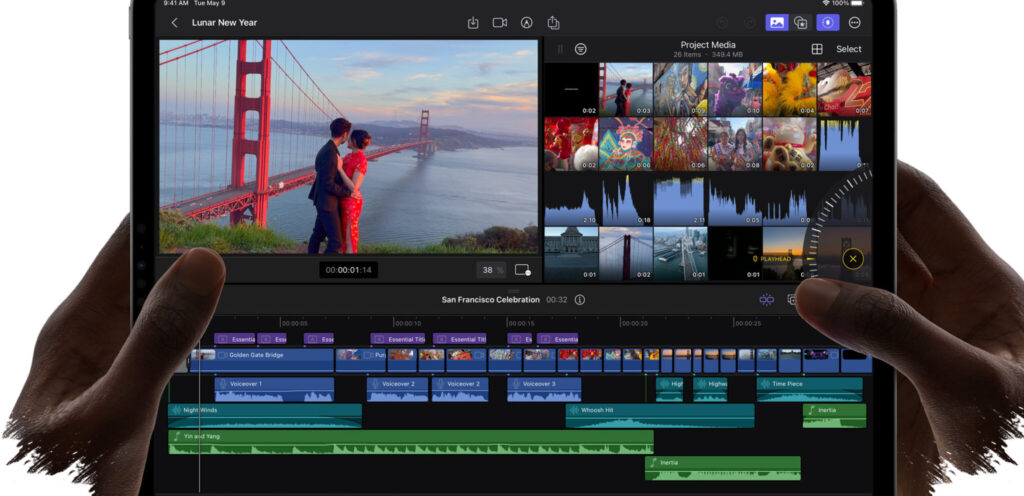Select the Yin and Yang music clip
Image resolution: width=1024 pixels, height=496 pixels.
[x=411, y=442]
